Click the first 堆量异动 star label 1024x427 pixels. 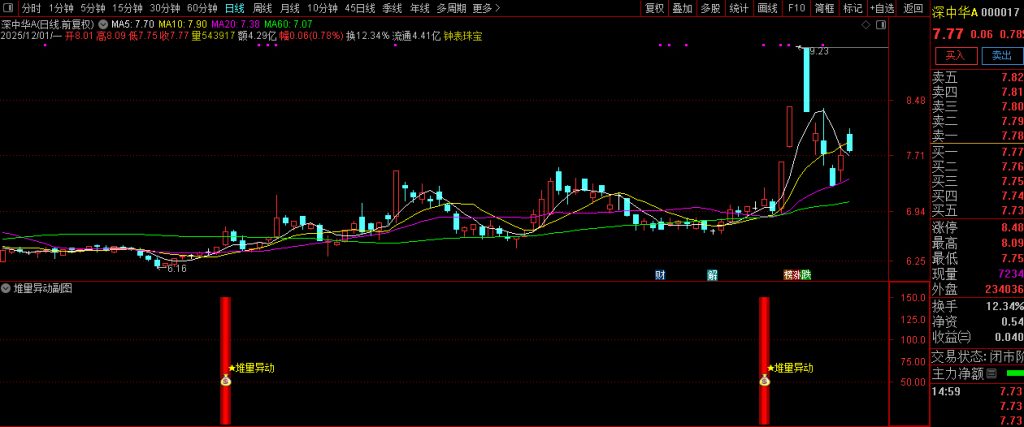251,368
